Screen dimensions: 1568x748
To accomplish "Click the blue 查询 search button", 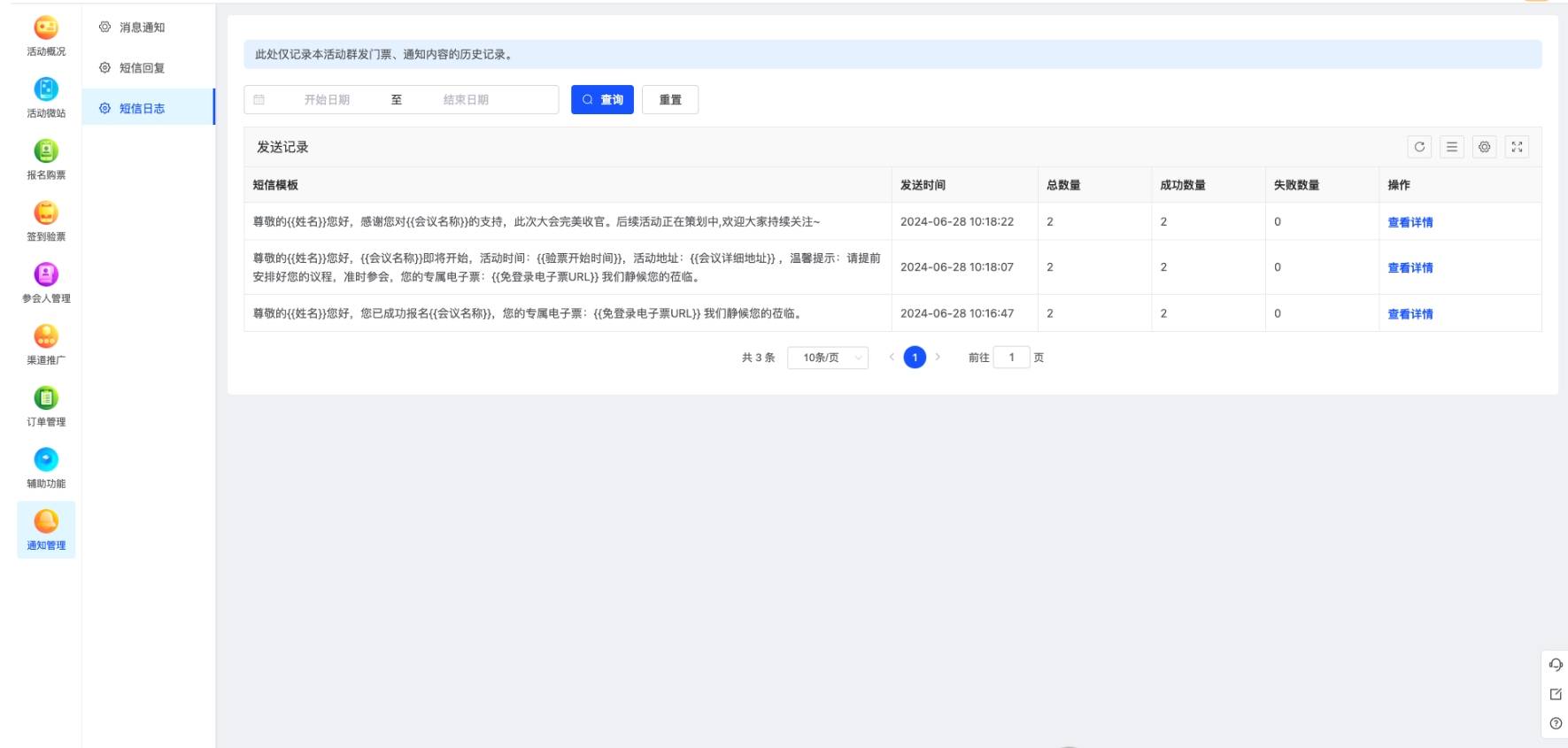I will [602, 100].
